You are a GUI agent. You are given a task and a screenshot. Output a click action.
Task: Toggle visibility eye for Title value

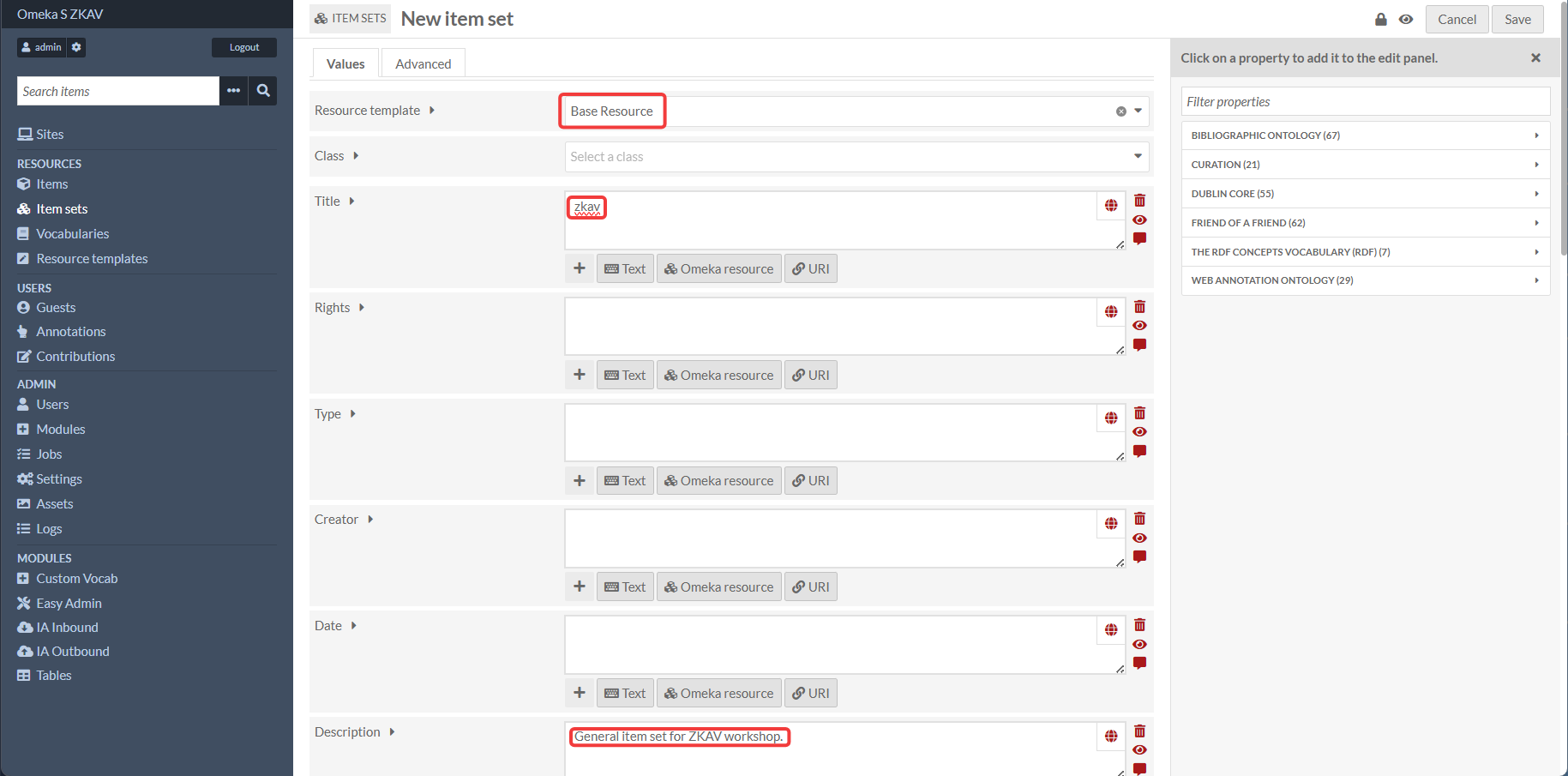pos(1139,220)
